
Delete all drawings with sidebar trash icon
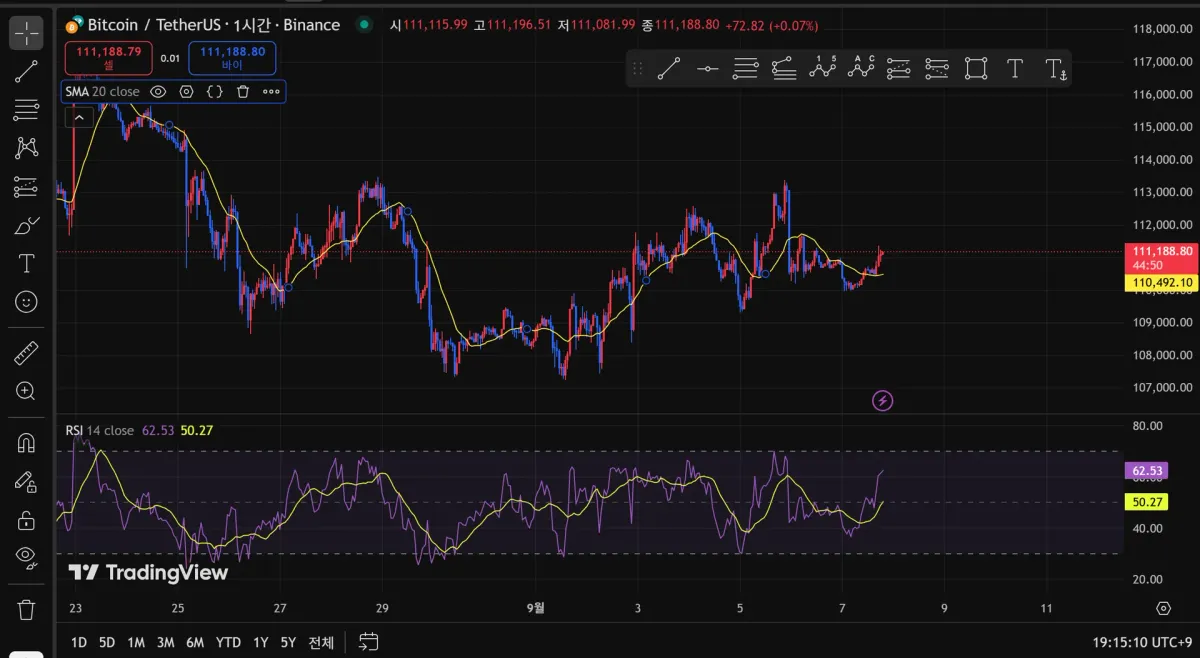point(26,608)
